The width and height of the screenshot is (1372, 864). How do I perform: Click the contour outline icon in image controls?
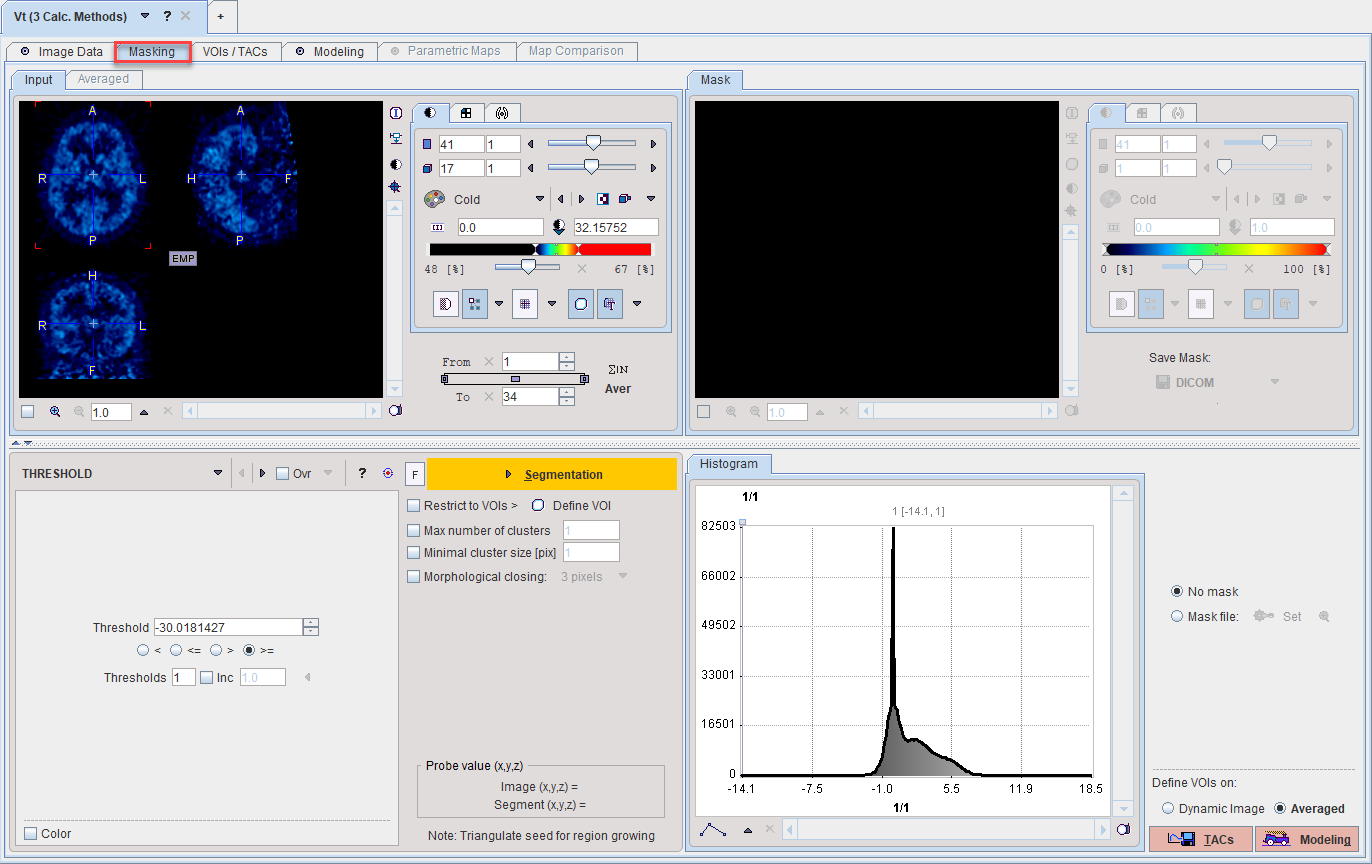tap(581, 304)
